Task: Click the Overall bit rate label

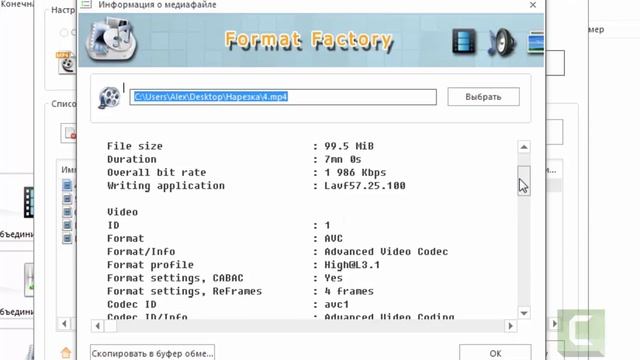Action: [157, 172]
